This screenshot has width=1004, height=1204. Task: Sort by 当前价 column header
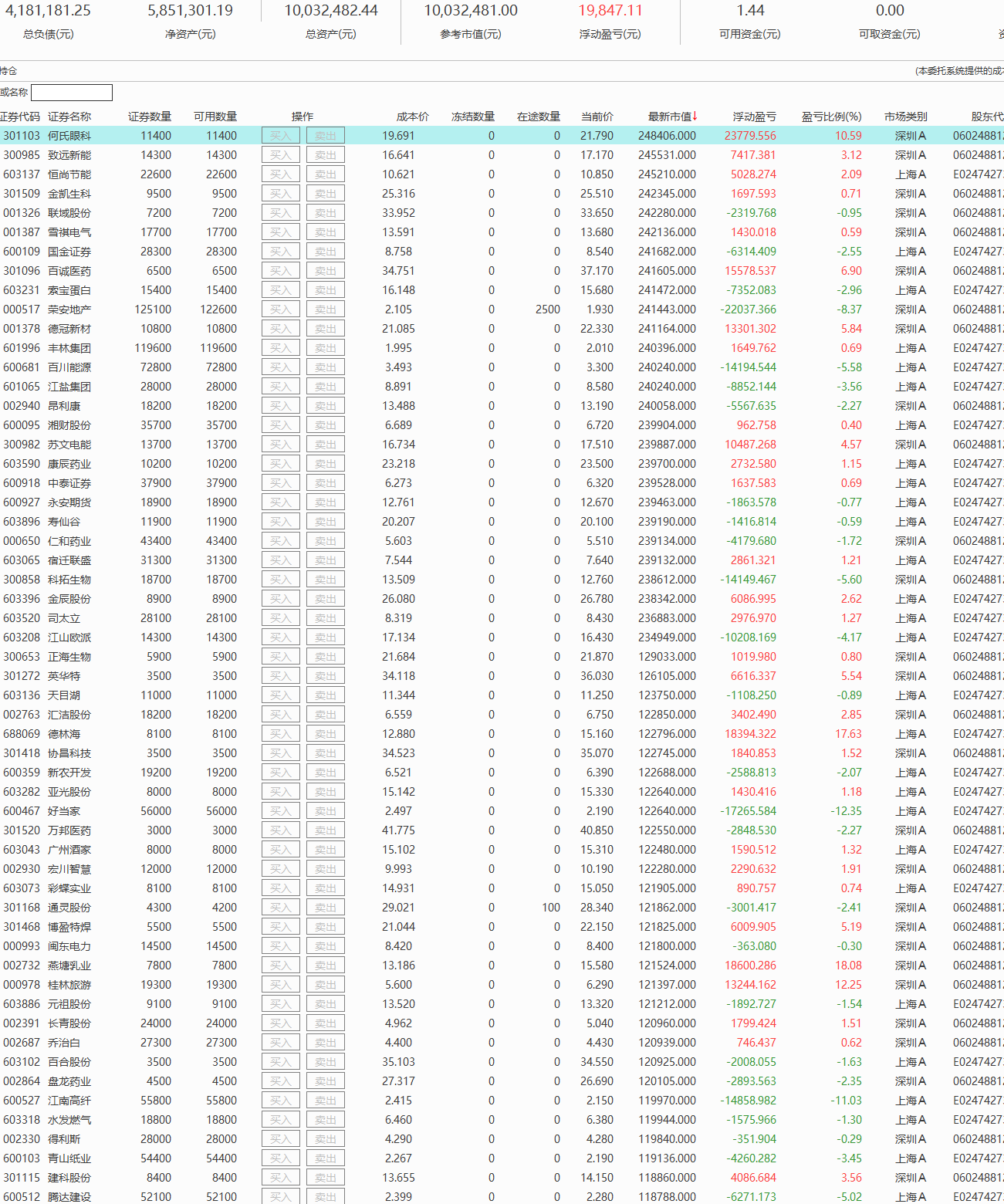coord(597,117)
